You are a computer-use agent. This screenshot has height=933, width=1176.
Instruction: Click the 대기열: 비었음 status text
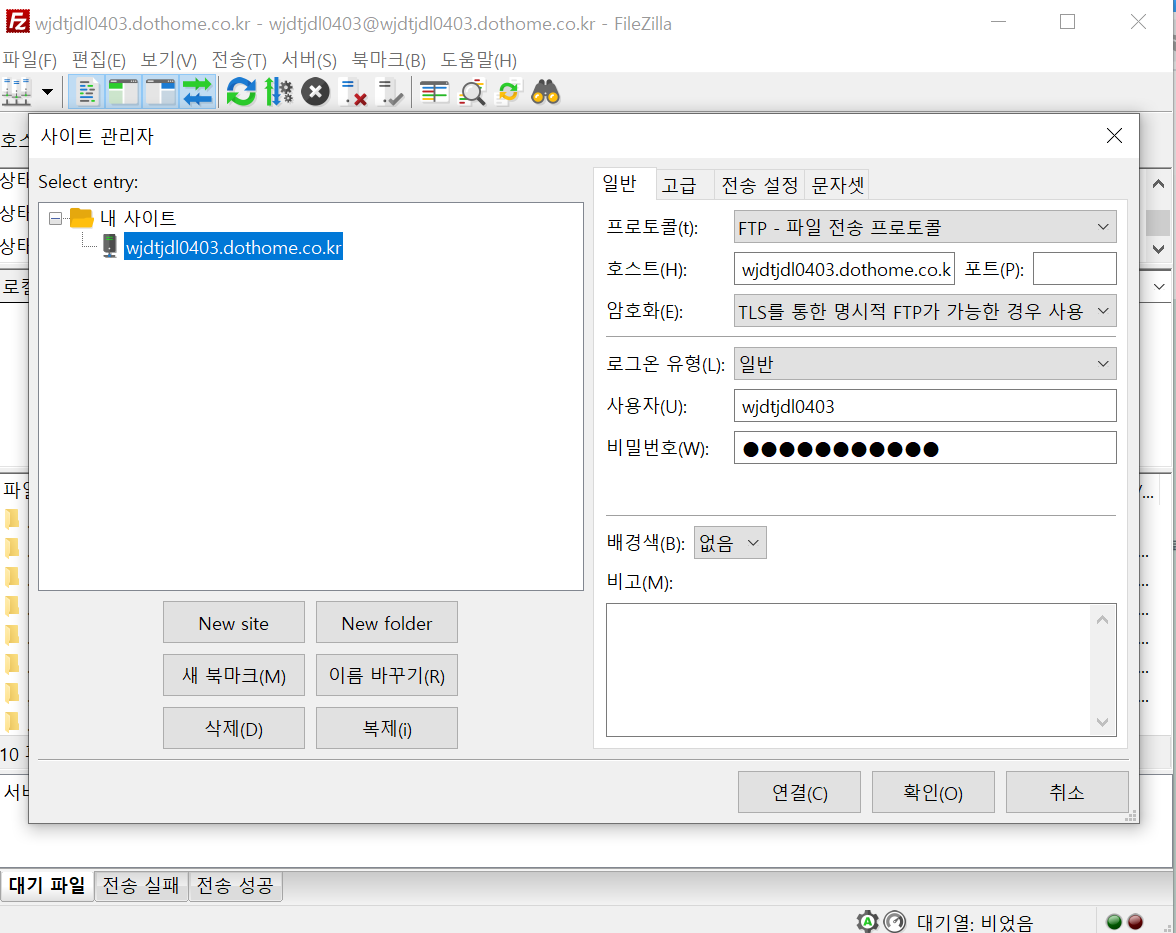tap(975, 922)
